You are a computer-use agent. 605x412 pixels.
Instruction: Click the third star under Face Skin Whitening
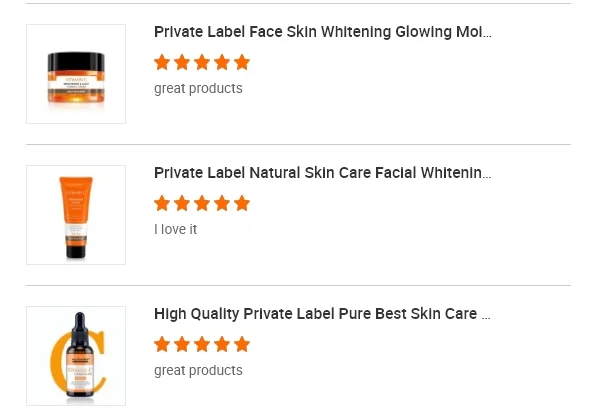[202, 63]
